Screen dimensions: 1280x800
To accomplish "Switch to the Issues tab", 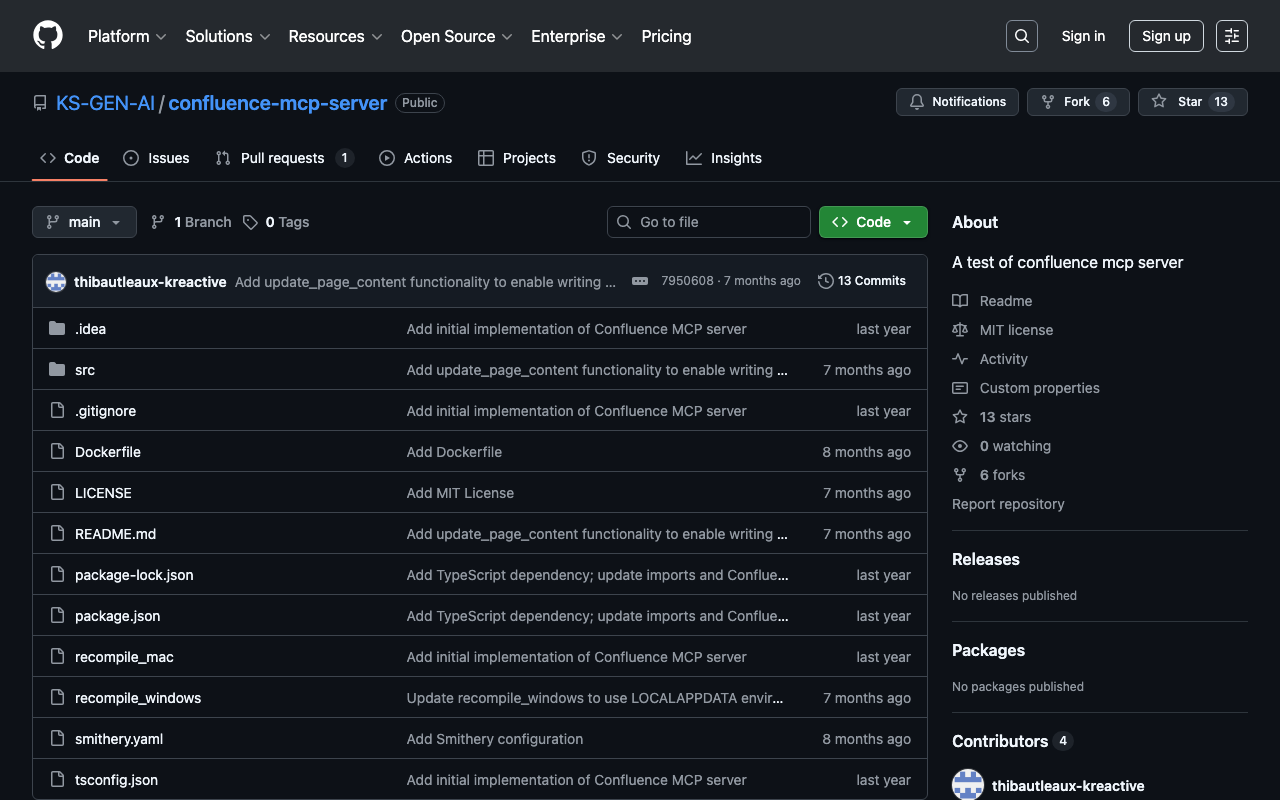I will [x=157, y=158].
